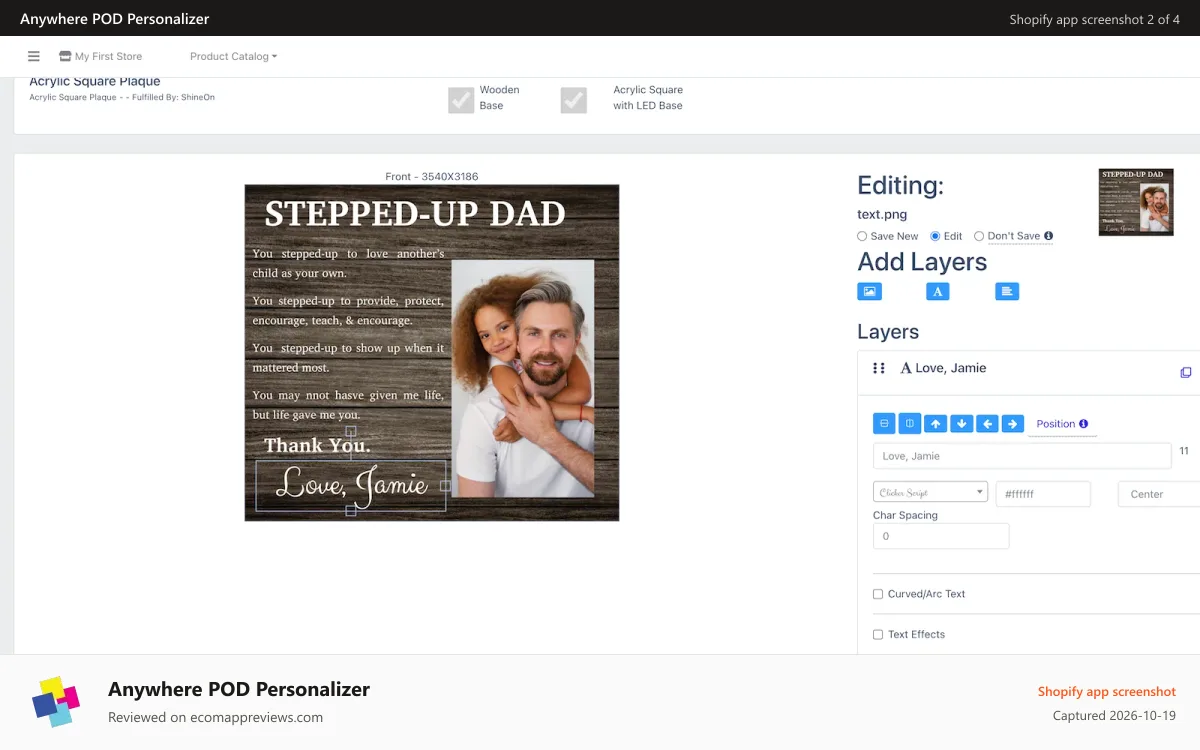Click top handle of Love, Jamie box
The width and height of the screenshot is (1200, 750).
click(x=351, y=431)
